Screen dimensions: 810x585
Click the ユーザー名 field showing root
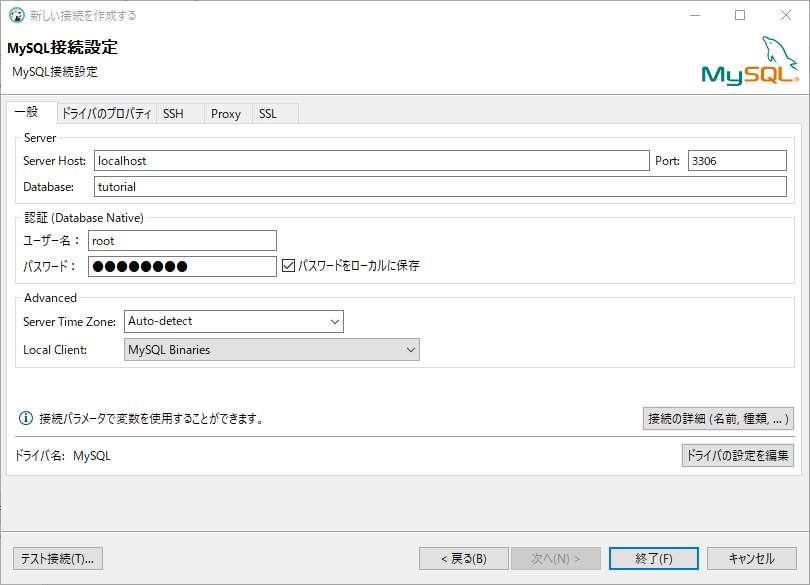point(182,241)
